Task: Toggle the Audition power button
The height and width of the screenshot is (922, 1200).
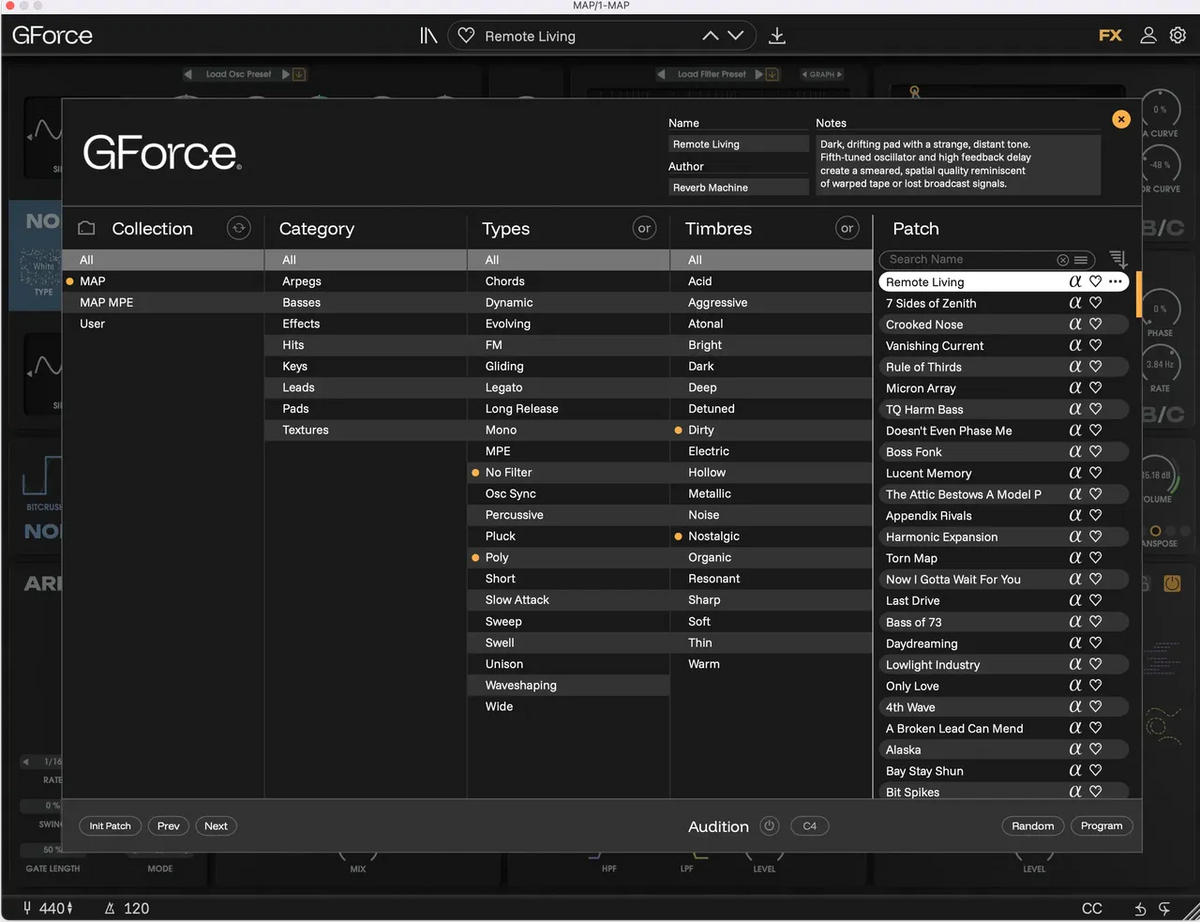Action: coord(769,826)
